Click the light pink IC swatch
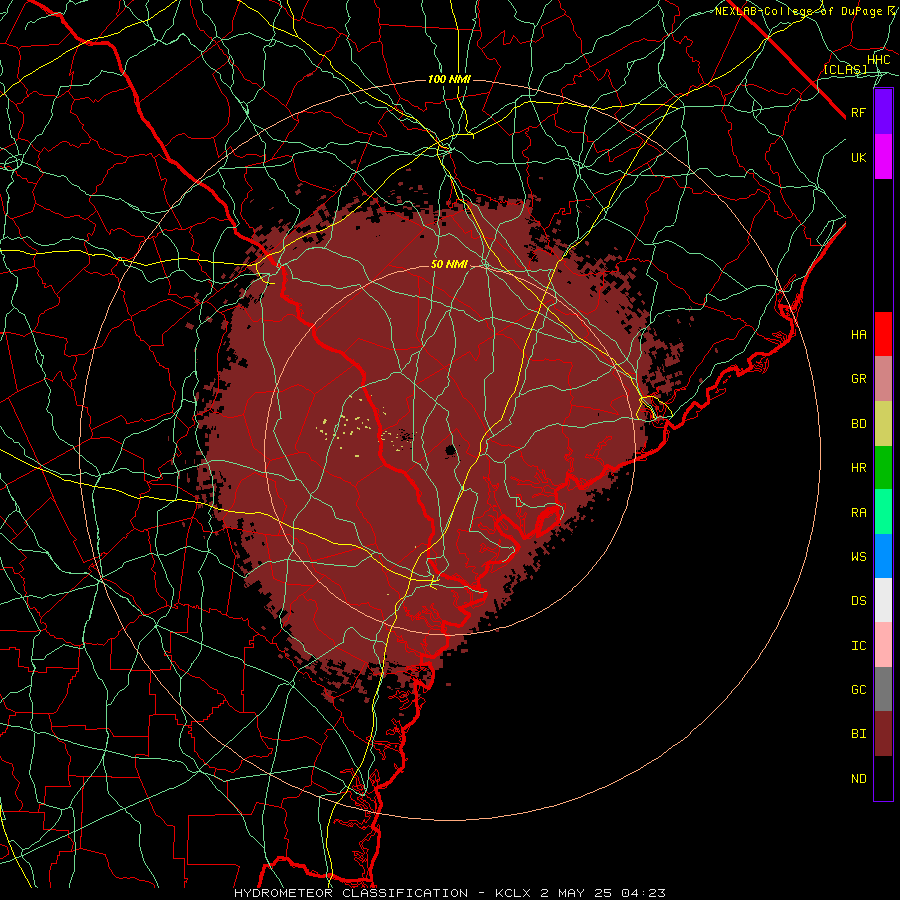The height and width of the screenshot is (900, 900). [x=883, y=645]
